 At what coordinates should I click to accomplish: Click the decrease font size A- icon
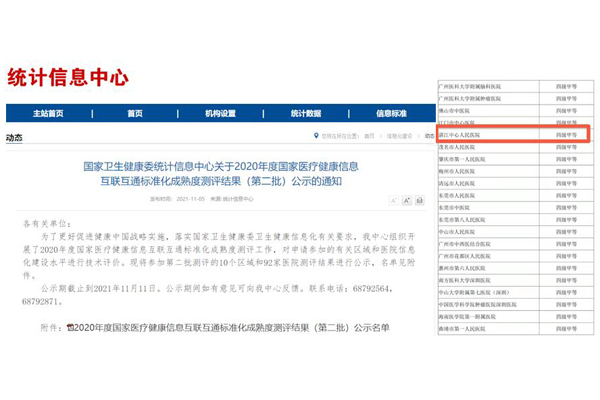[x=394, y=200]
